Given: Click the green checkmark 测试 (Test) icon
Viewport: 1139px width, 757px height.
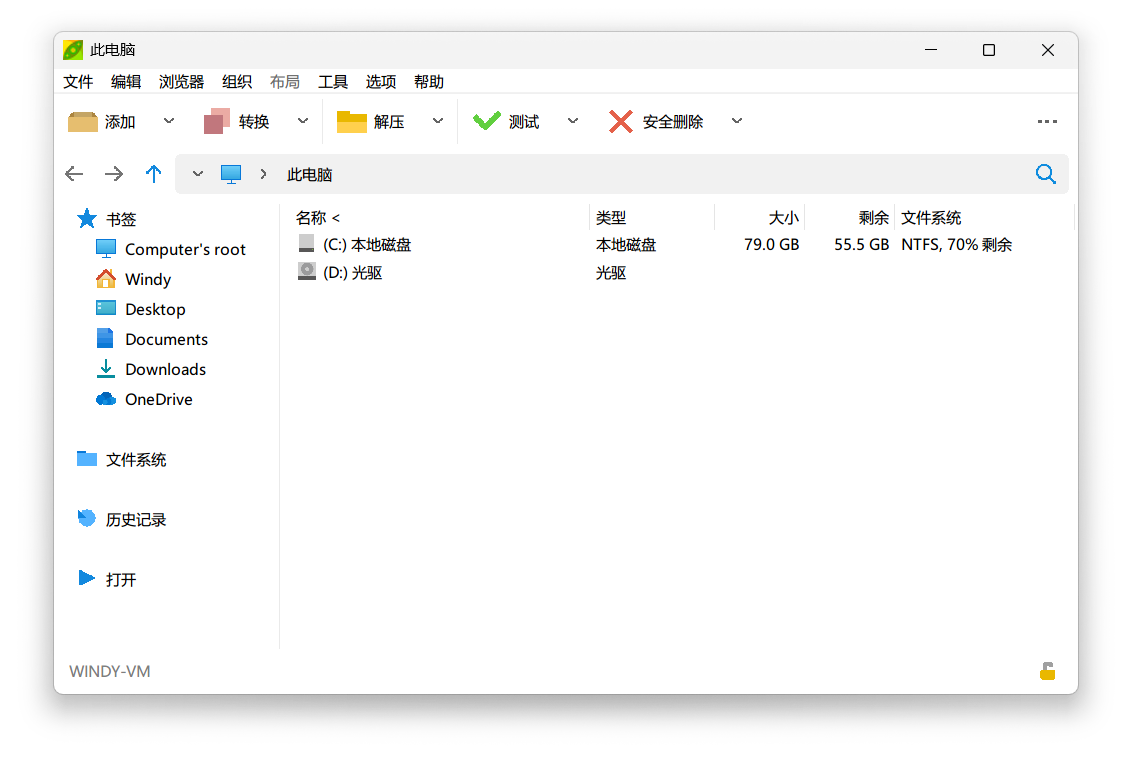Looking at the screenshot, I should (487, 121).
